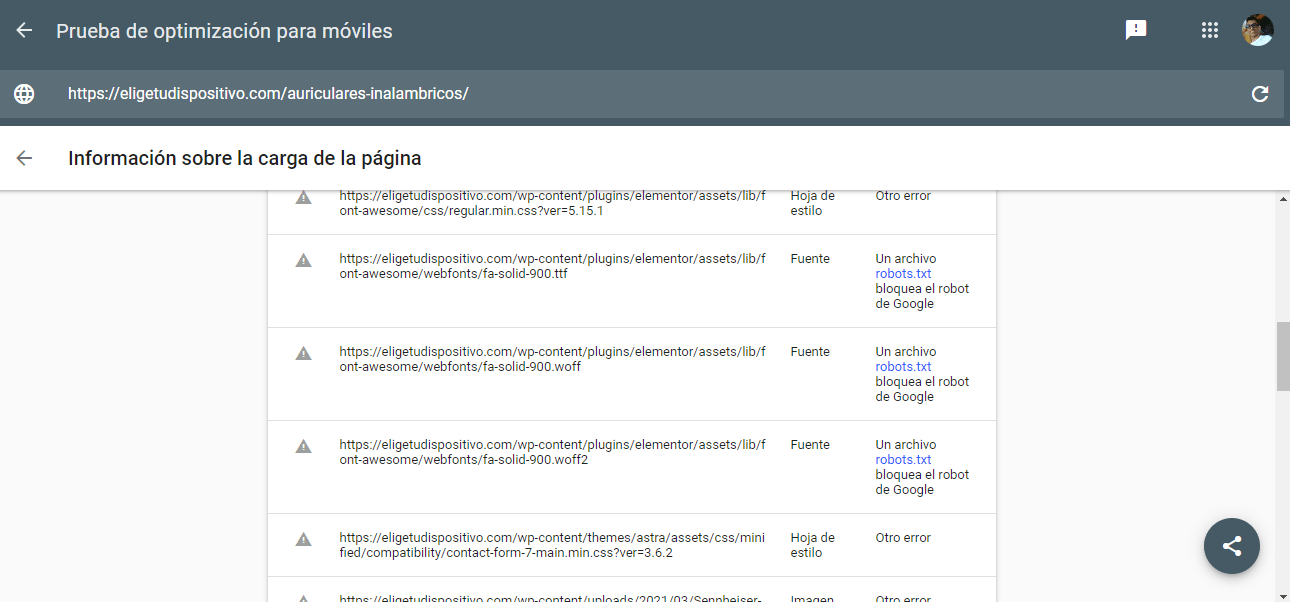This screenshot has height=602, width=1290.
Task: Select the contact-form-7-main.min.css URL text
Action: [x=552, y=545]
